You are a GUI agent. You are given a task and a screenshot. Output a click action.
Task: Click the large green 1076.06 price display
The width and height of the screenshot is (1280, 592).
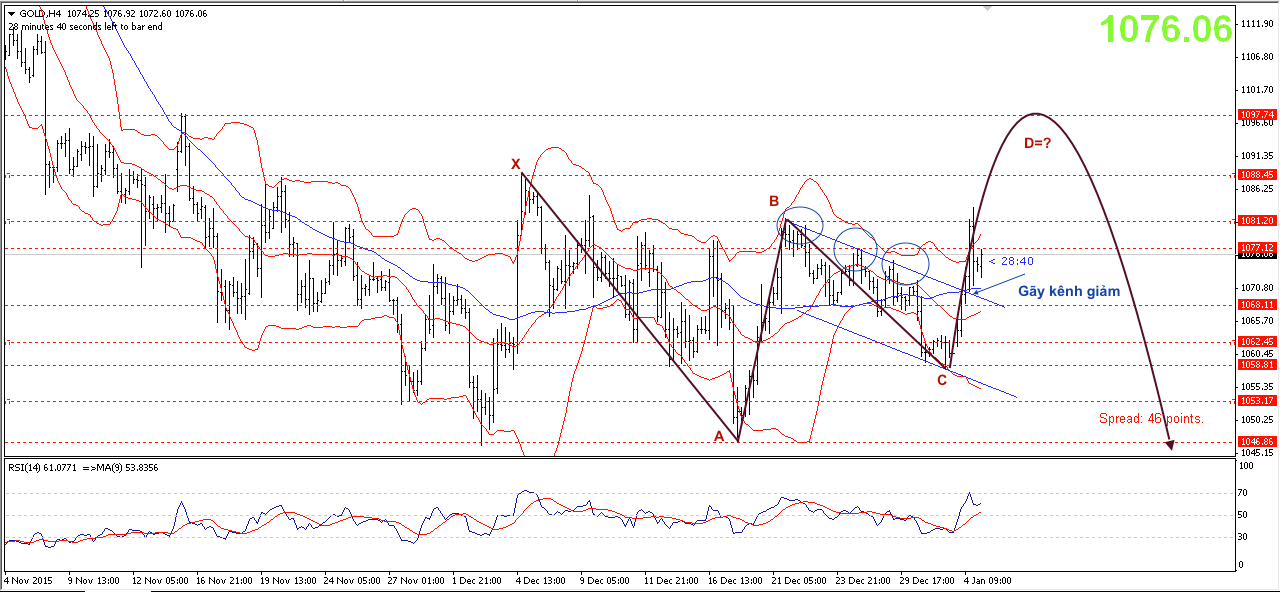(x=1166, y=30)
